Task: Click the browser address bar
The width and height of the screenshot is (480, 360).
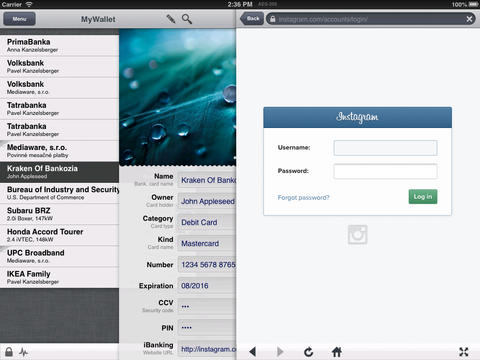Action: [x=371, y=19]
